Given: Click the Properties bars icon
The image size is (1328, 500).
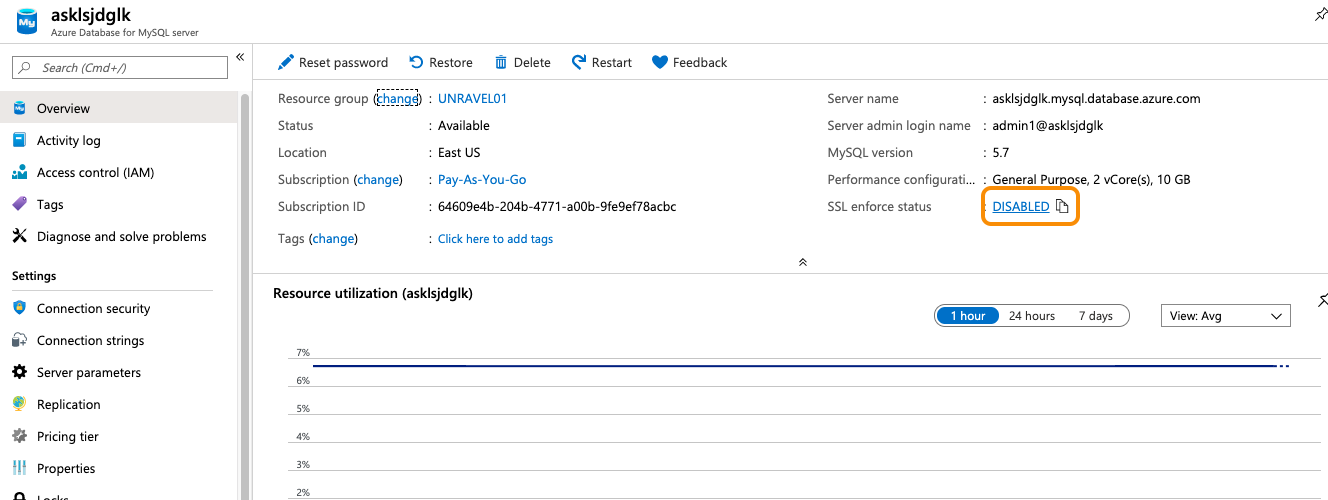Looking at the screenshot, I should click(19, 468).
